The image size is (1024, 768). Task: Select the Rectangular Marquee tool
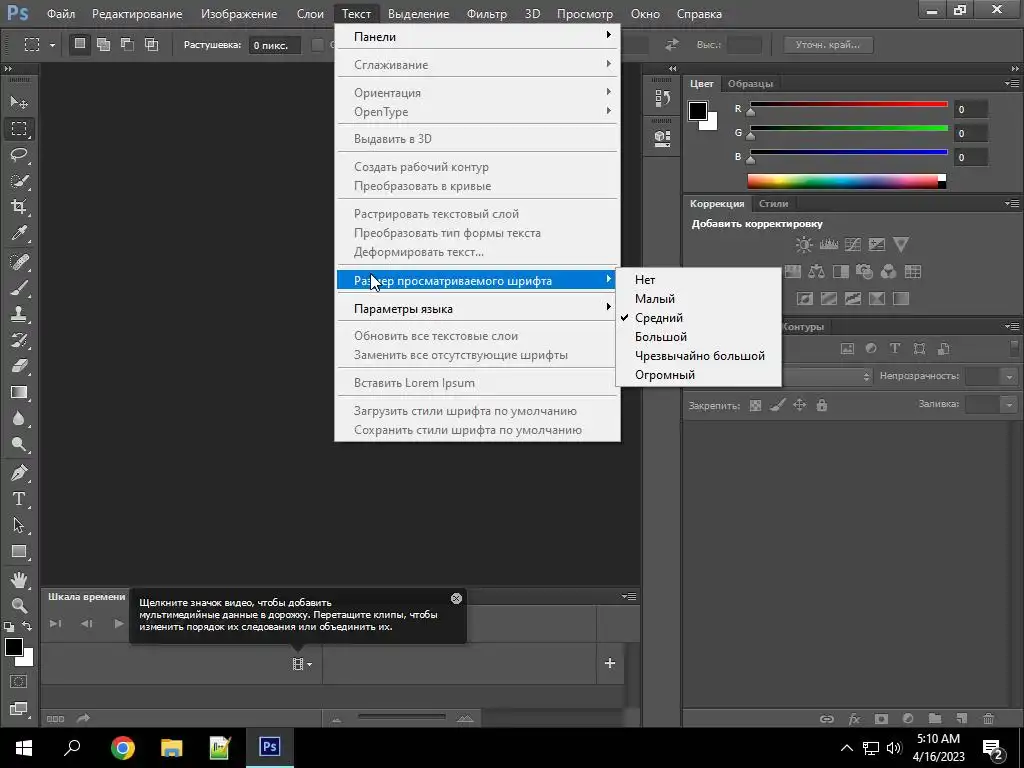(19, 129)
